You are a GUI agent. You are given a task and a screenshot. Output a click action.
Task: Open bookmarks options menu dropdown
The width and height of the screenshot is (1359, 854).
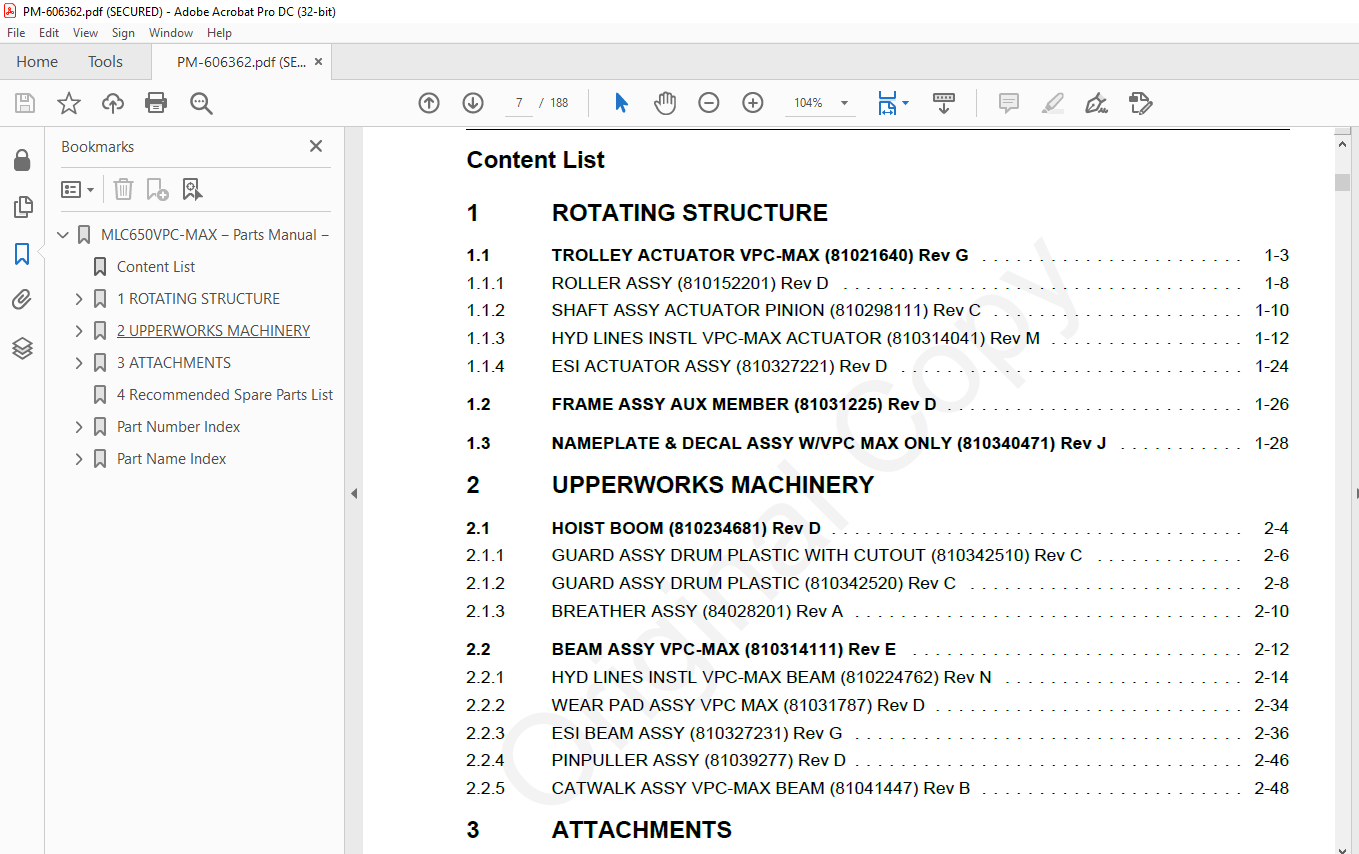pyautogui.click(x=77, y=189)
